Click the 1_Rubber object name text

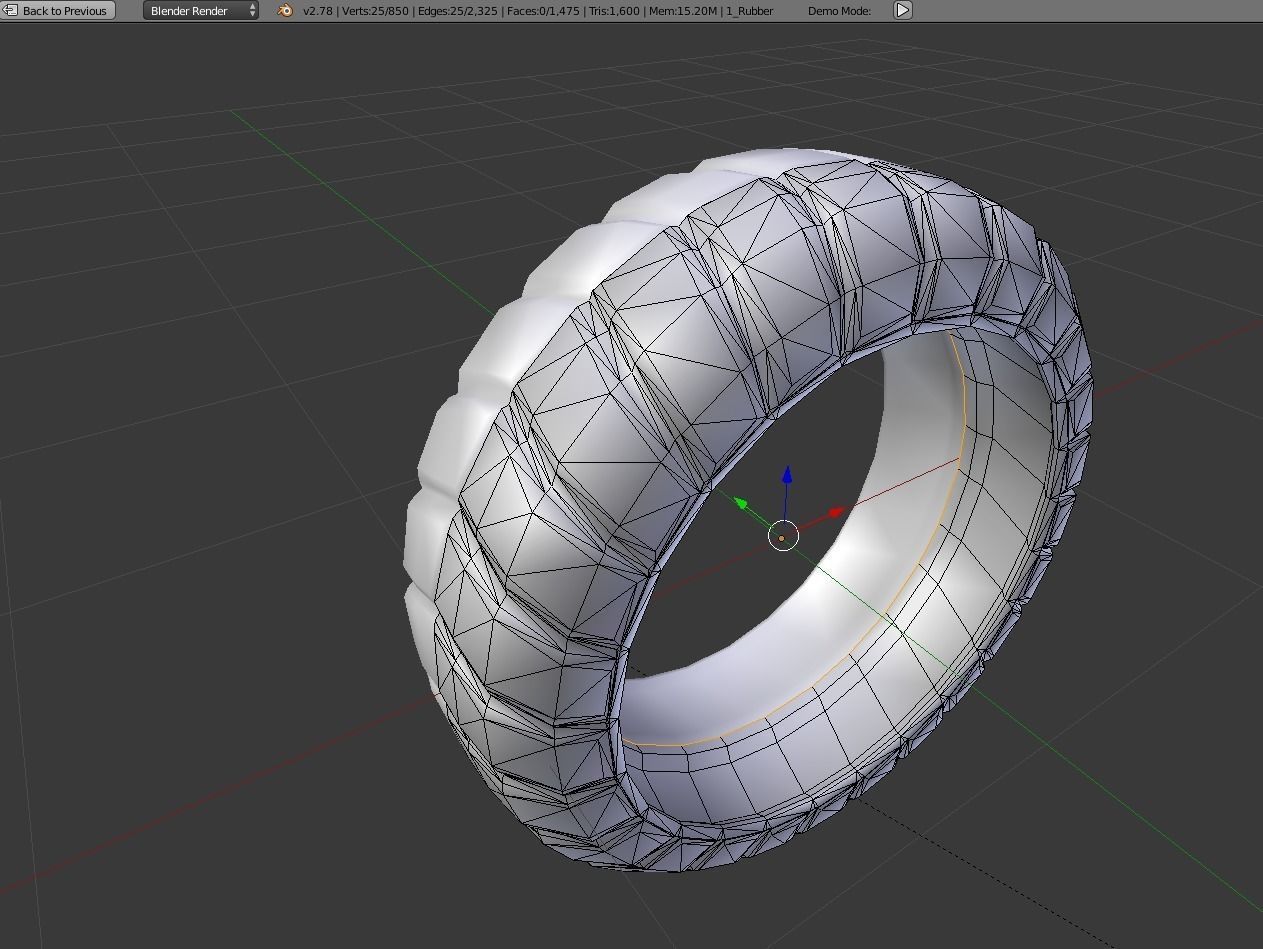(750, 11)
